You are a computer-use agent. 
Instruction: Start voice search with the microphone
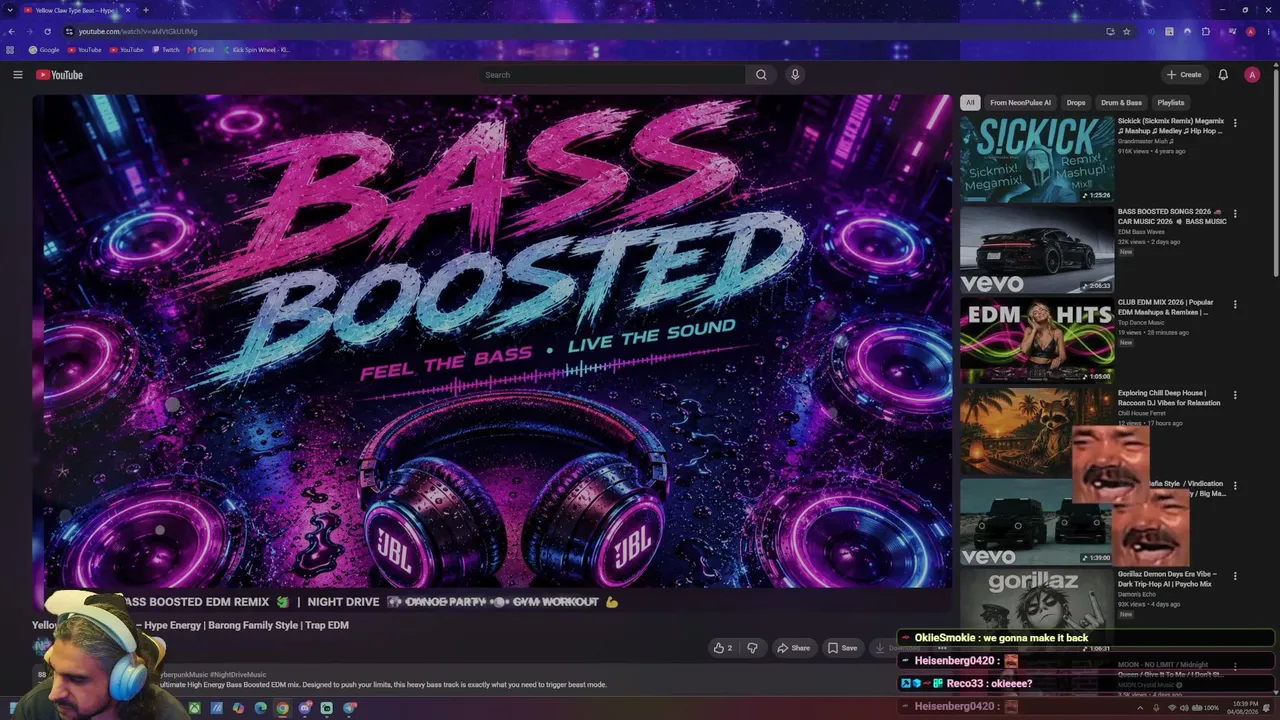[795, 75]
